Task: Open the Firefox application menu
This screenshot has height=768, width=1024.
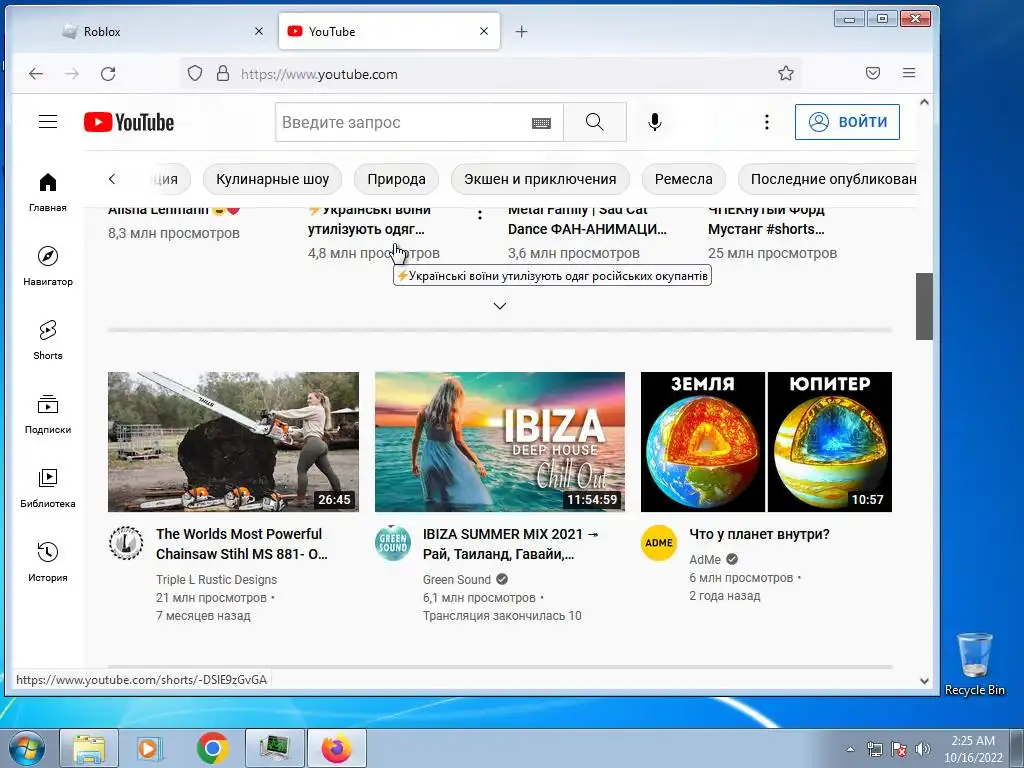Action: click(x=908, y=73)
